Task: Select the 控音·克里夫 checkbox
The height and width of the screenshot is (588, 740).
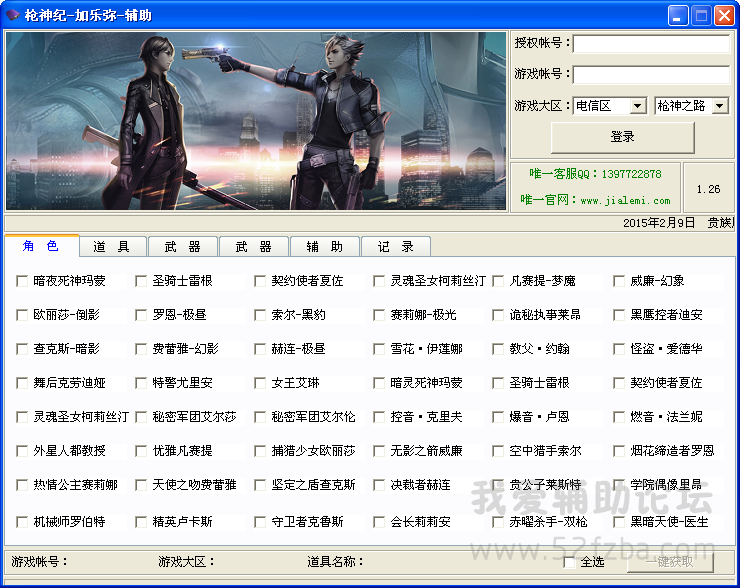Action: point(378,417)
